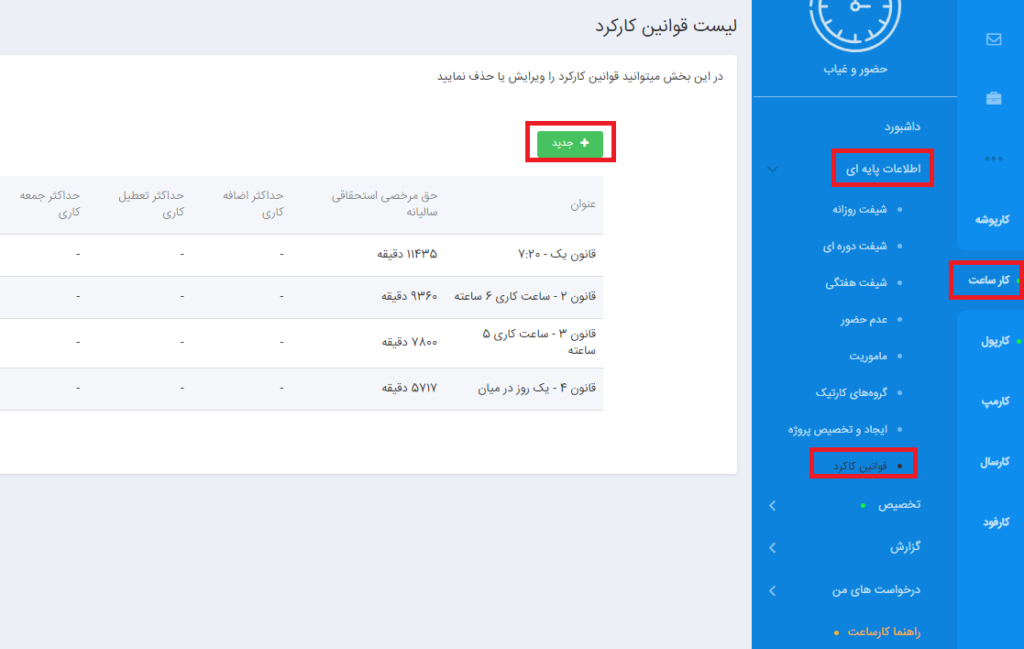Collapse the اطلاعات پایه ای section chevron
Viewport: 1024px width, 649px height.
(x=772, y=169)
